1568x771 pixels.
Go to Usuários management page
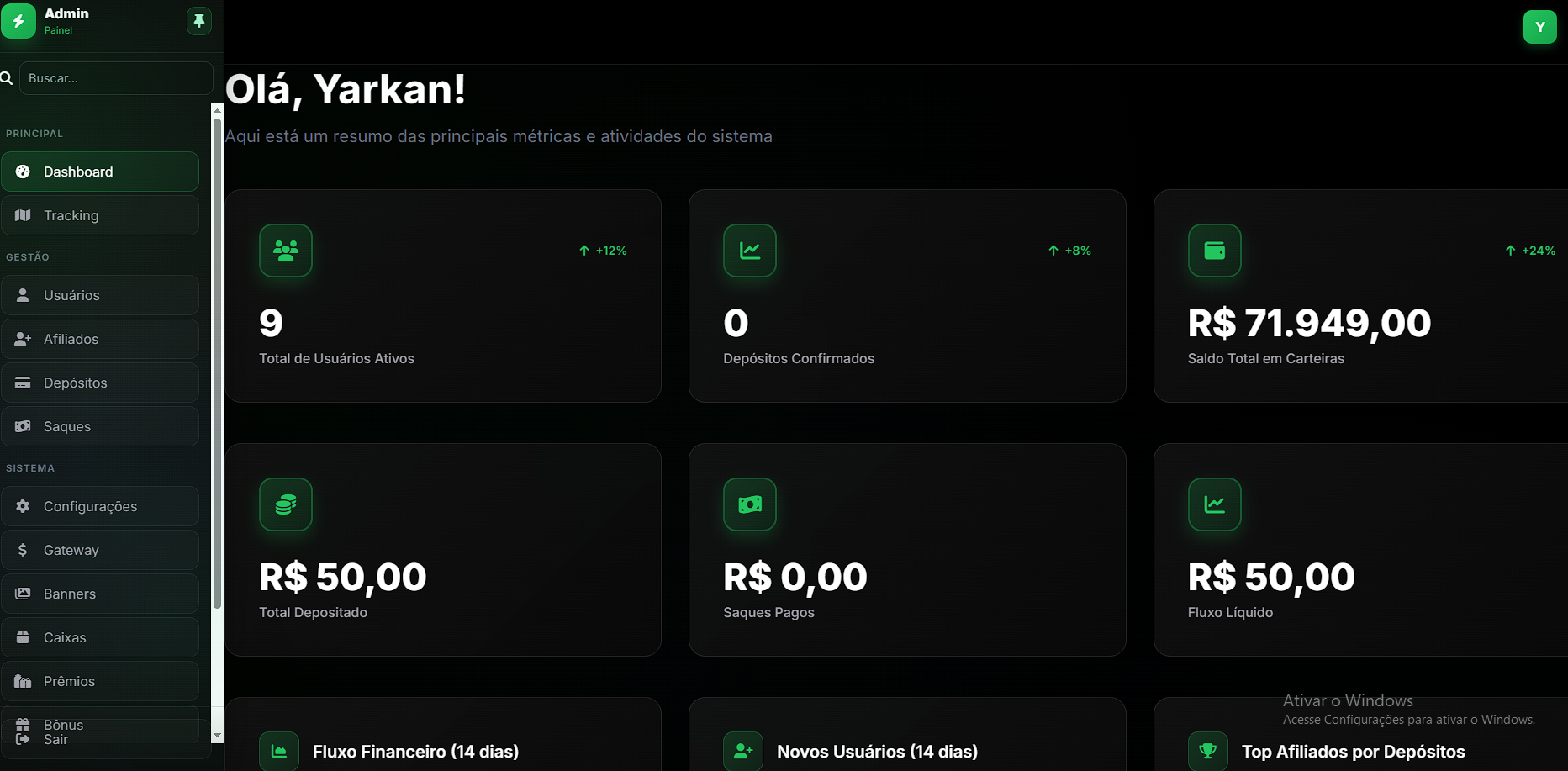click(100, 295)
